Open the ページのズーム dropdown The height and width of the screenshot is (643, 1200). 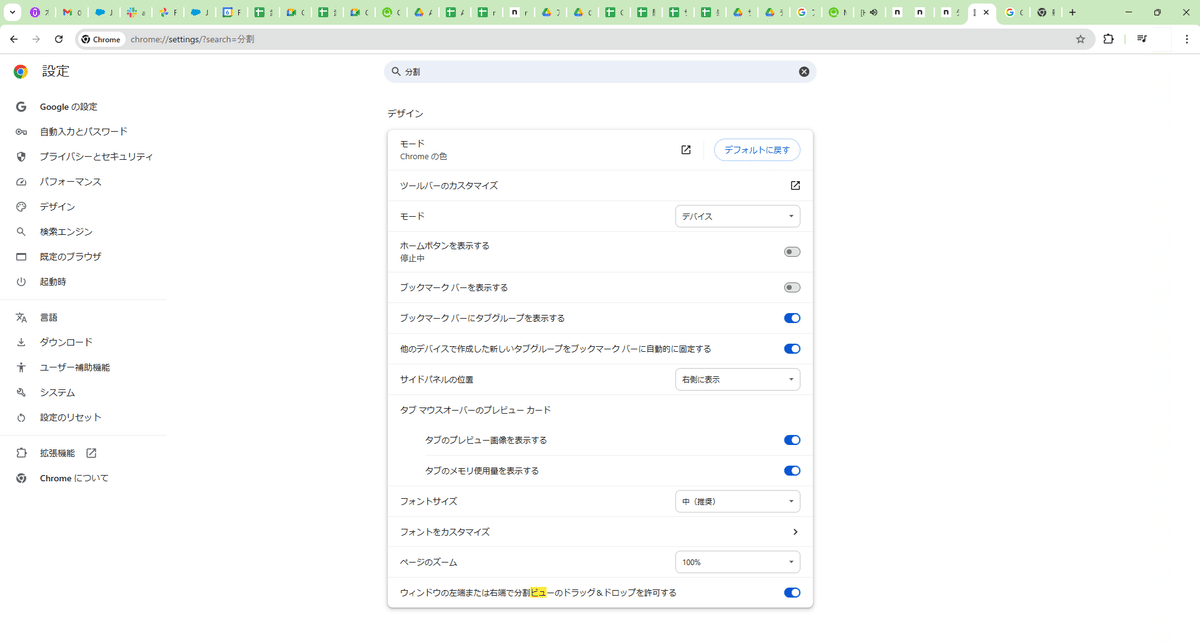(737, 562)
